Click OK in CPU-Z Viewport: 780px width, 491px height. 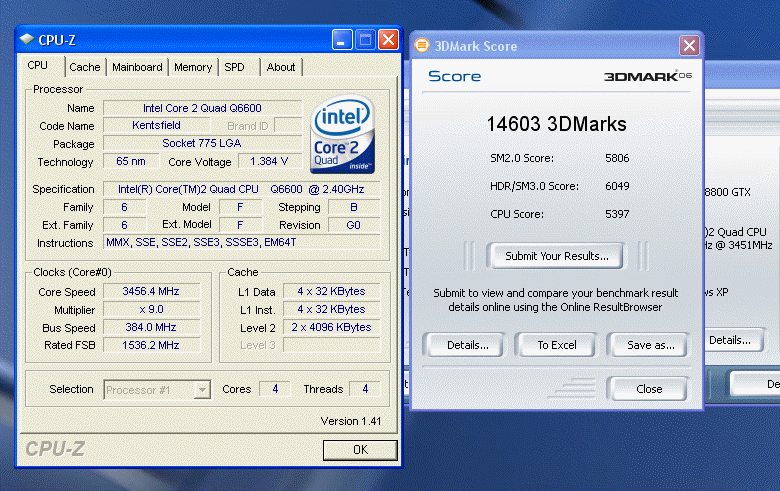(x=360, y=450)
